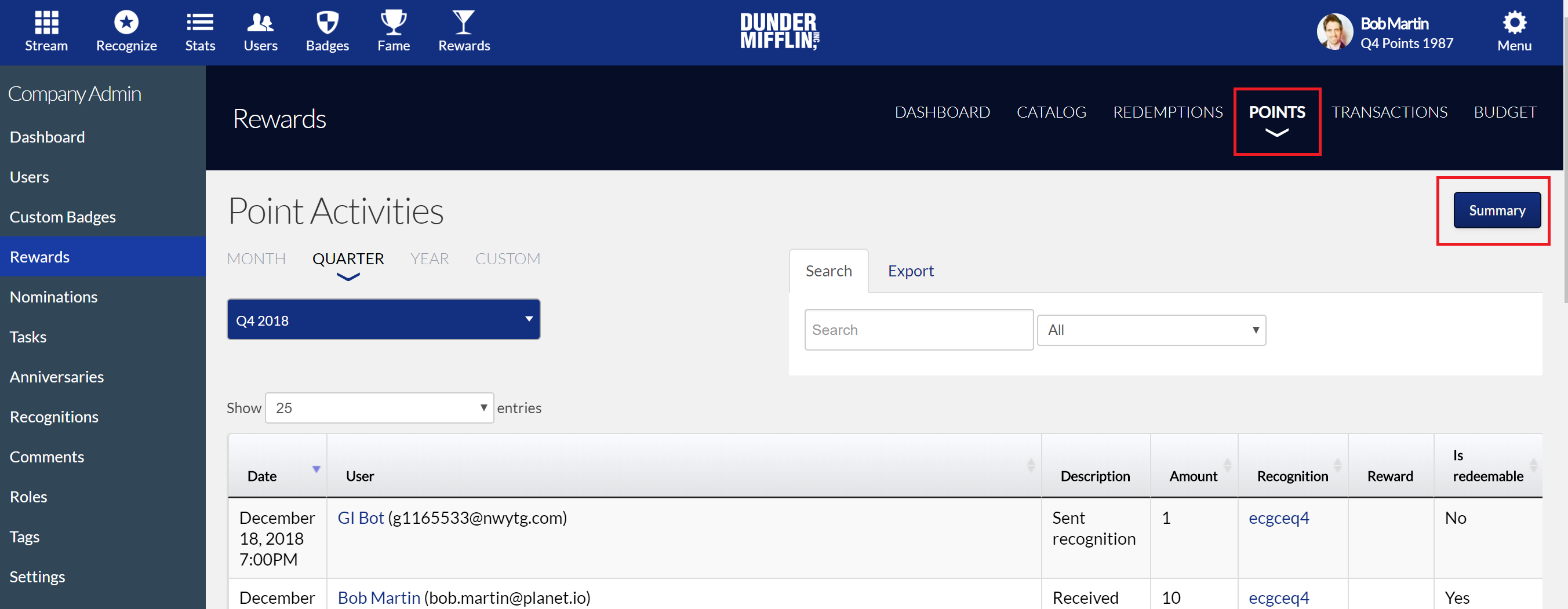Viewport: 1568px width, 609px height.
Task: Click Bob Martin's profile avatar
Action: tap(1334, 32)
